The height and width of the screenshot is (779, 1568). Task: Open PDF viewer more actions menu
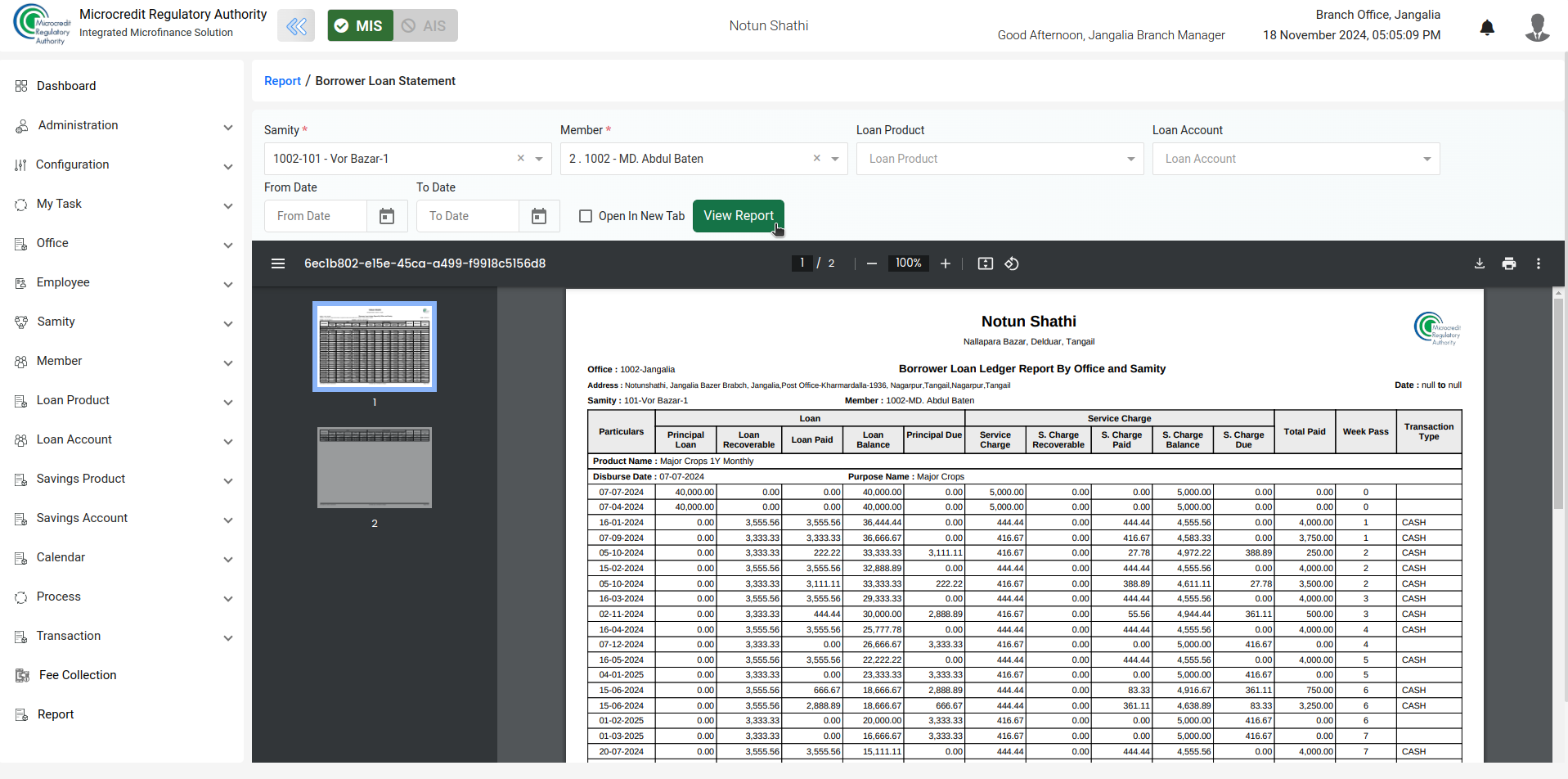pyautogui.click(x=1539, y=263)
